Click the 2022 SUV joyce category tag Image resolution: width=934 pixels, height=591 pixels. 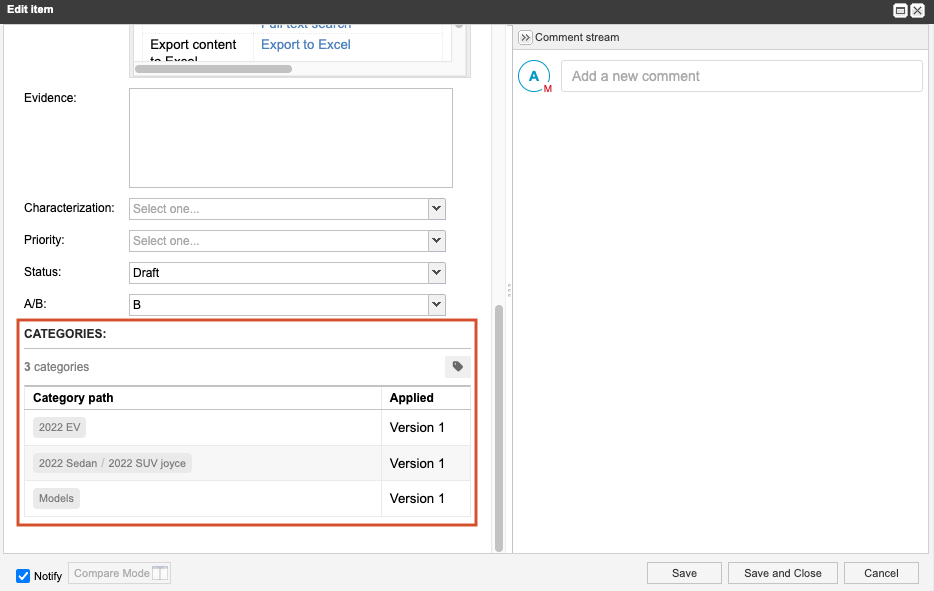pyautogui.click(x=147, y=464)
